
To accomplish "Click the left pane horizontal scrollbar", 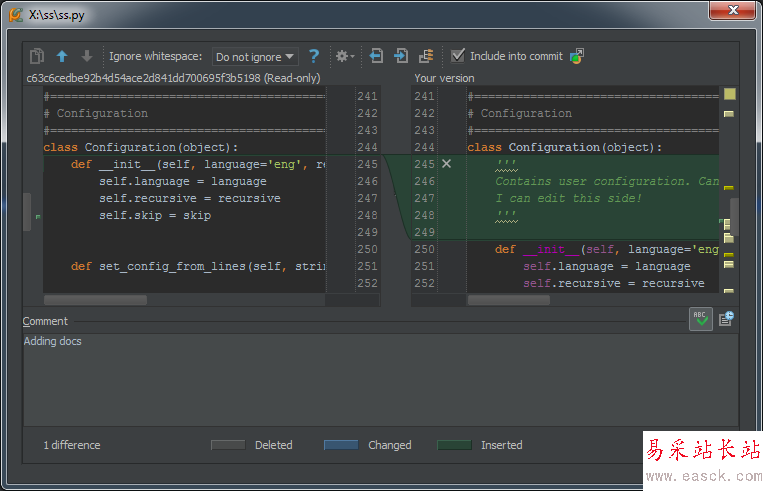I will click(x=95, y=300).
